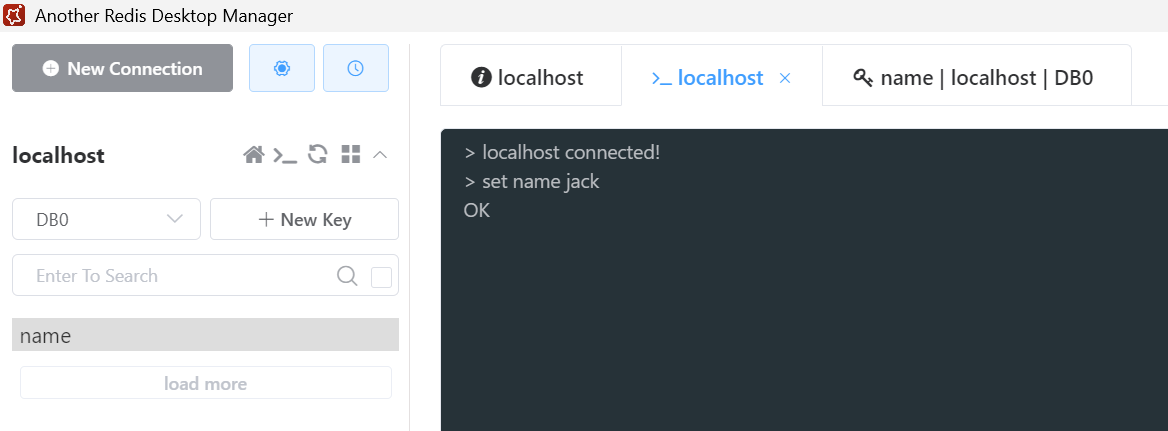Click the New Connection button

(122, 68)
